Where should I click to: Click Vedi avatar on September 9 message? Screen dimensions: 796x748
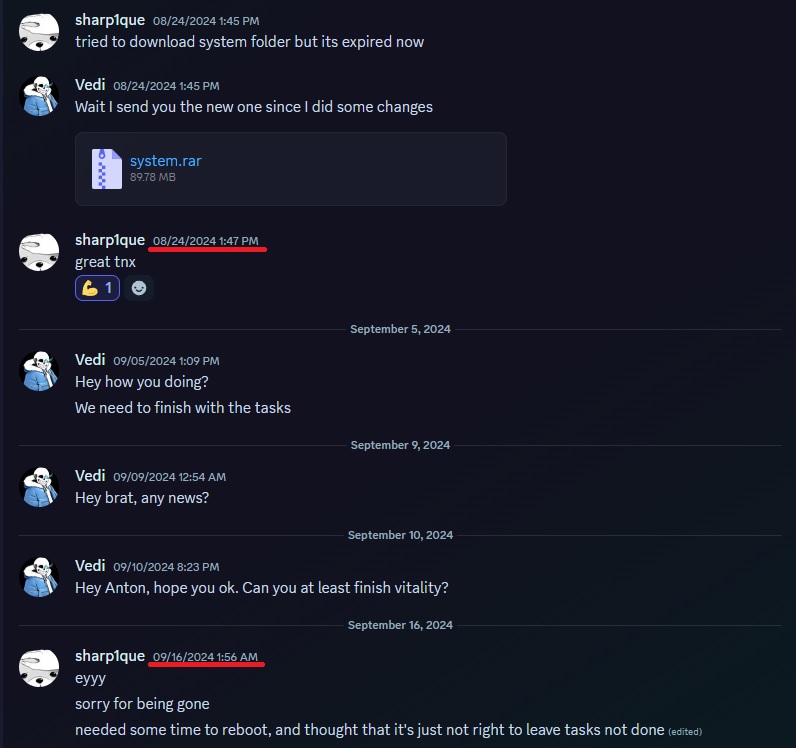(39, 487)
